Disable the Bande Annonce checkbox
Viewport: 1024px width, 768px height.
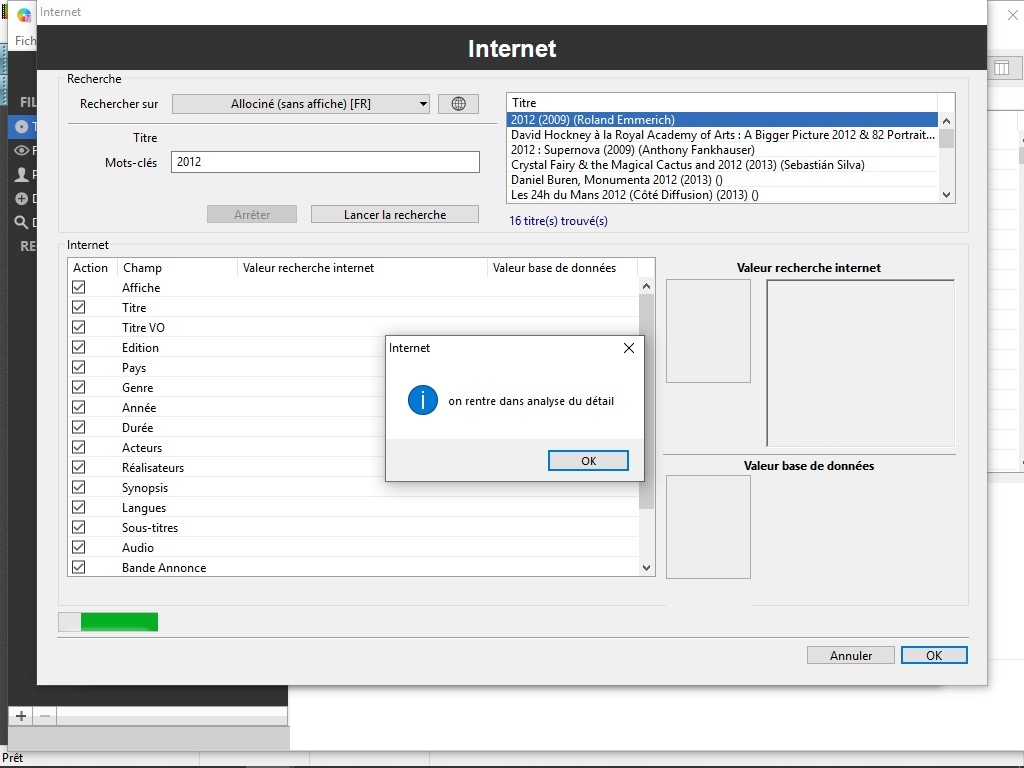coord(78,567)
